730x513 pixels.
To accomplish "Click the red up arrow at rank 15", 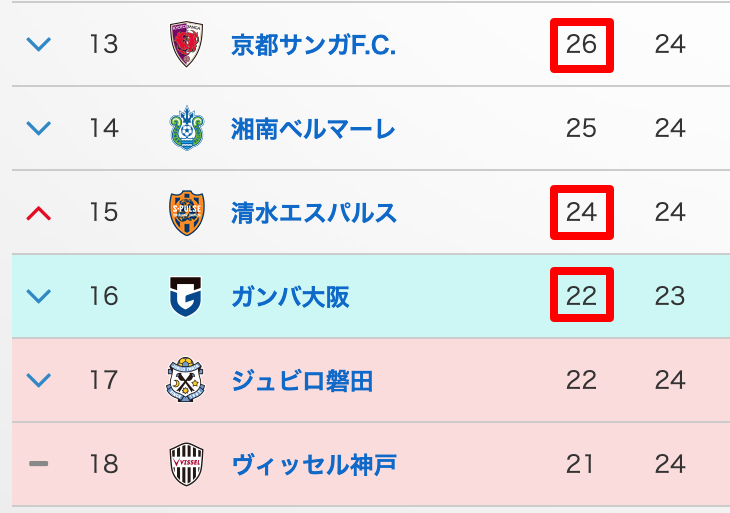I will coord(39,212).
